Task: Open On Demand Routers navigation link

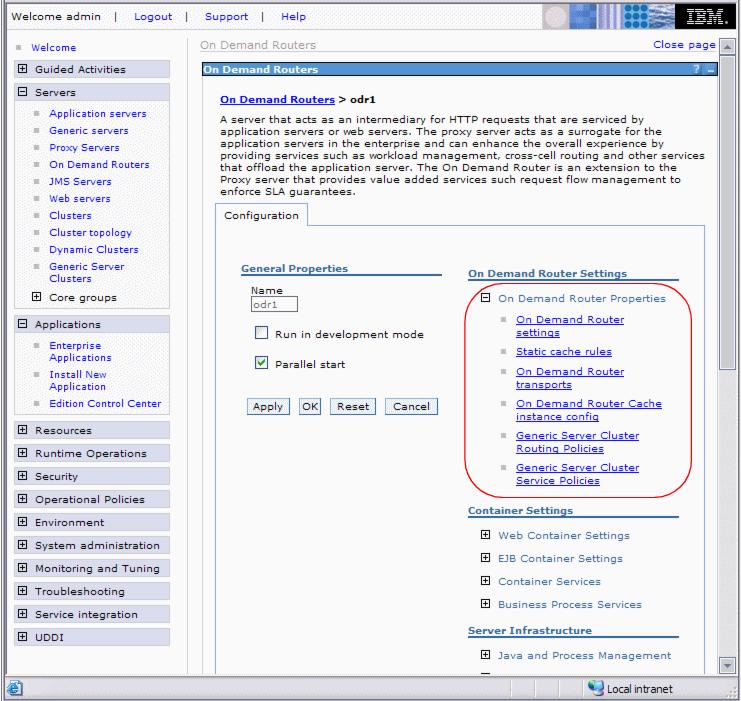Action: pos(99,164)
